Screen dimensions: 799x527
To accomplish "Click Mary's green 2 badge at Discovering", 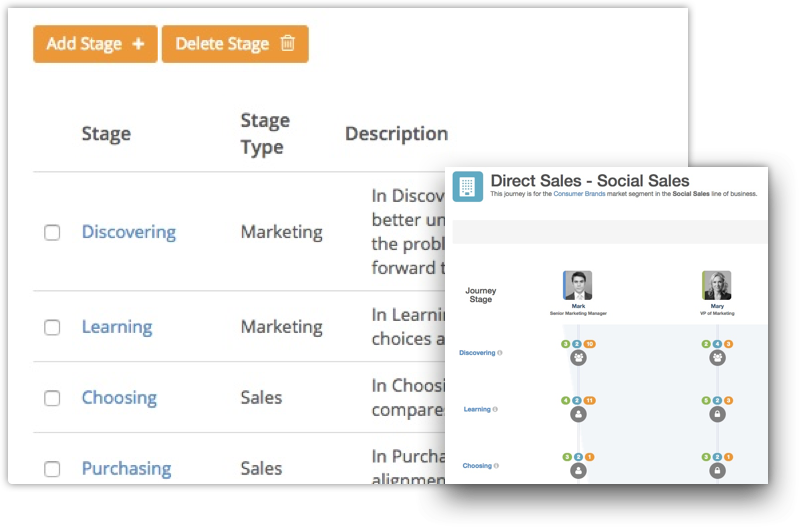I will point(706,344).
